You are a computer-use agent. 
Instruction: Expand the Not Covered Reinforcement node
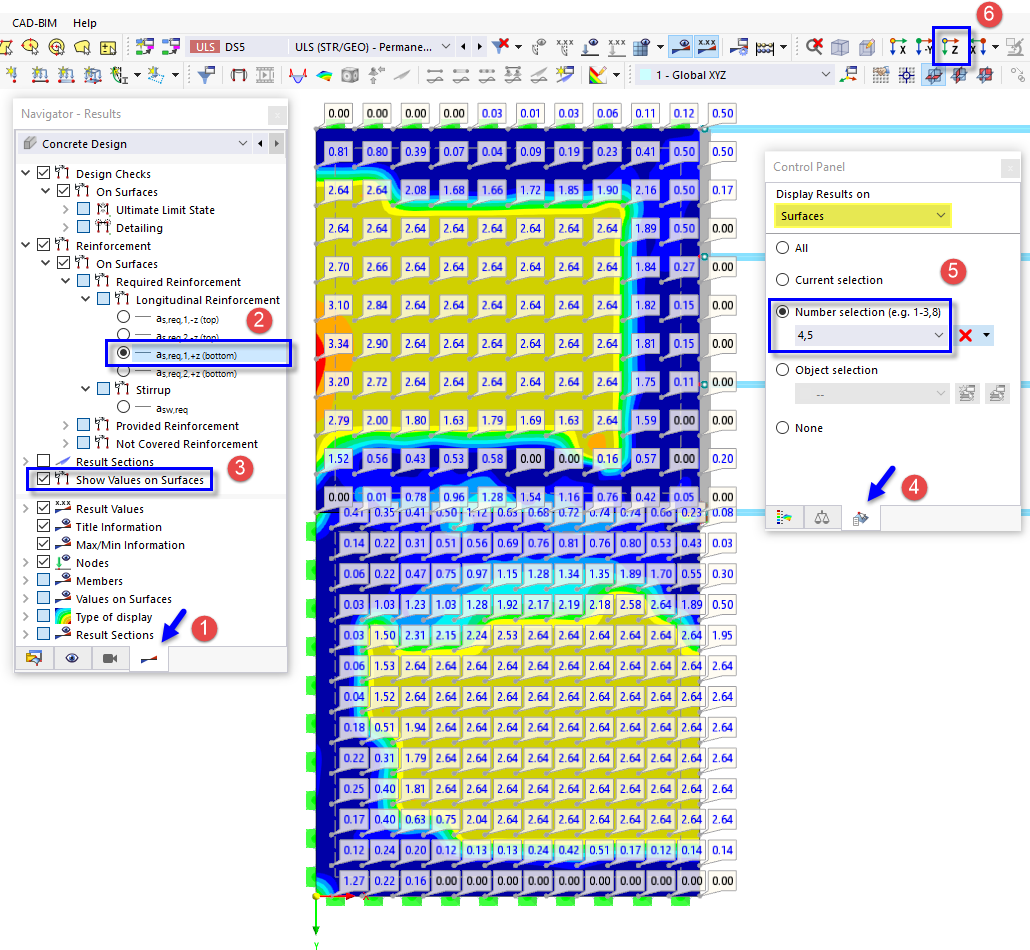(x=65, y=443)
